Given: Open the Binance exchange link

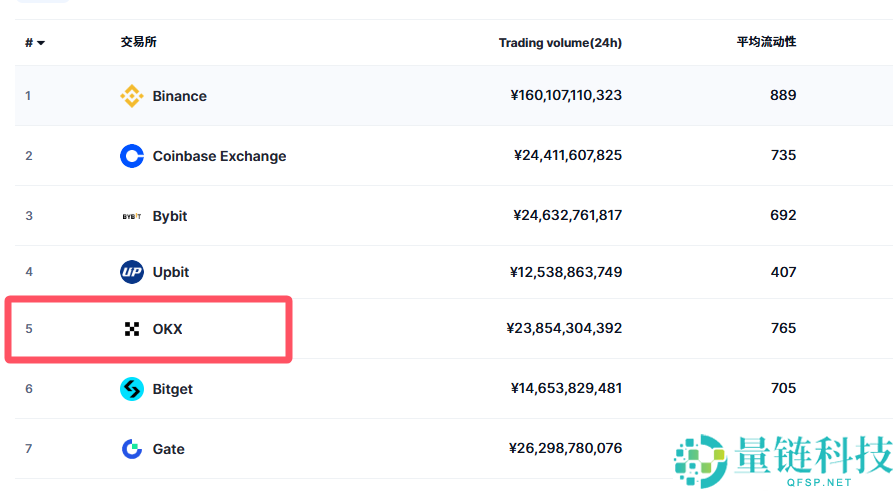Looking at the screenshot, I should [180, 96].
